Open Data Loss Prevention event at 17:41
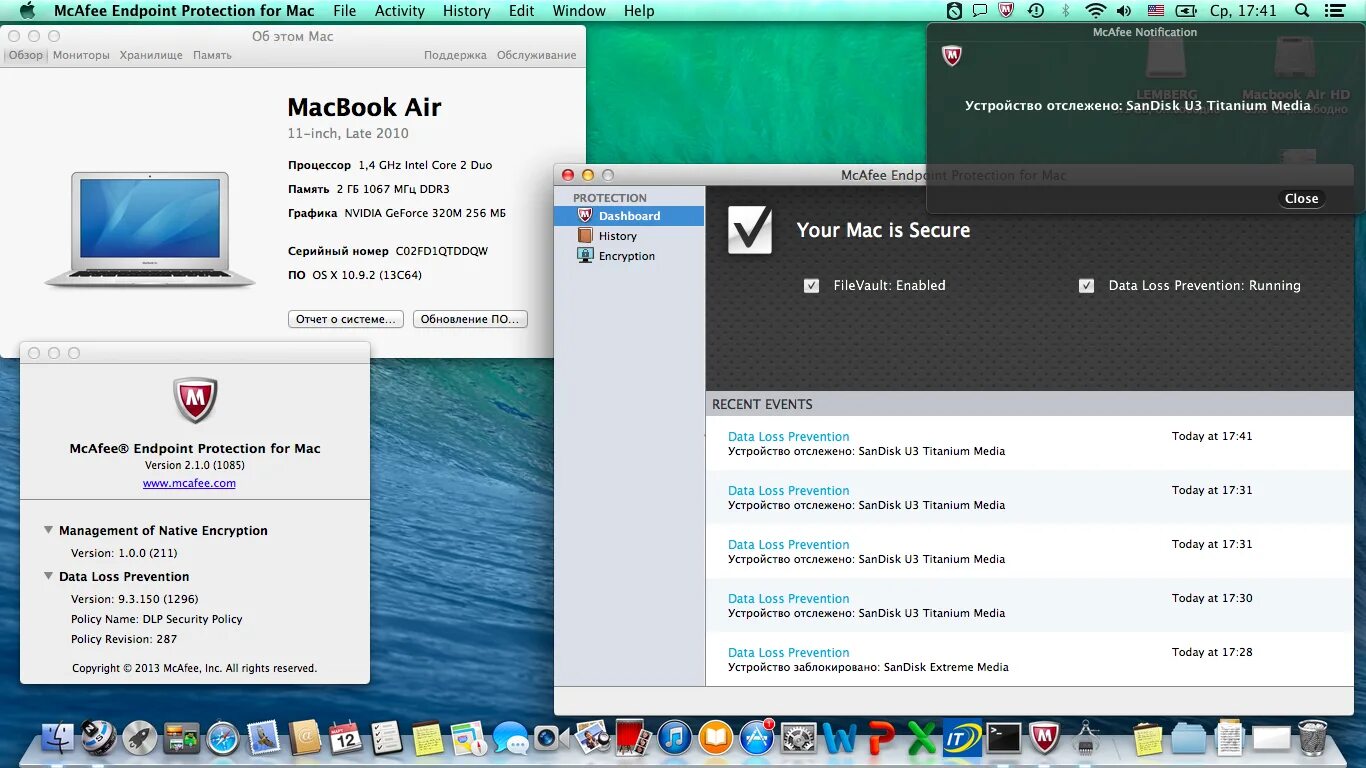The height and width of the screenshot is (768, 1366). tap(1029, 443)
